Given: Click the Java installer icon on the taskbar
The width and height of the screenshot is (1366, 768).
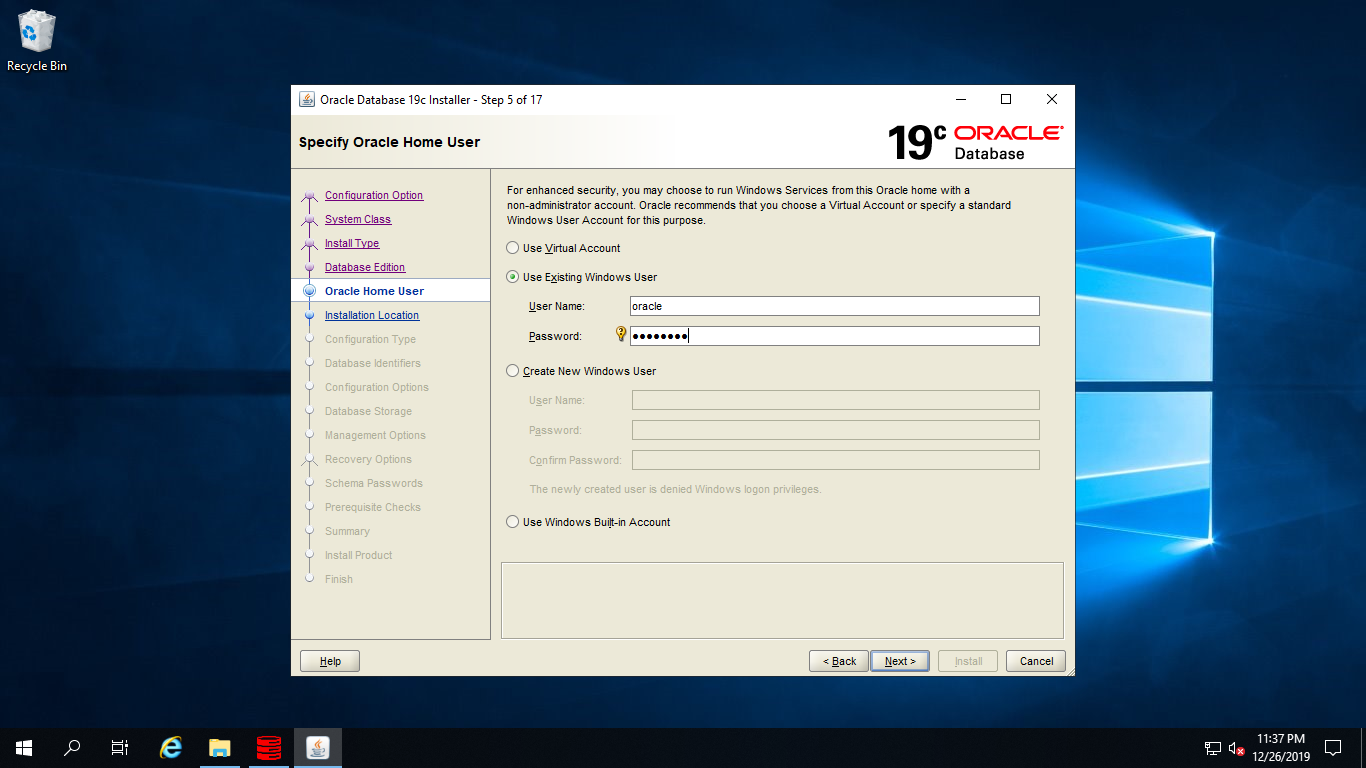Looking at the screenshot, I should 317,747.
